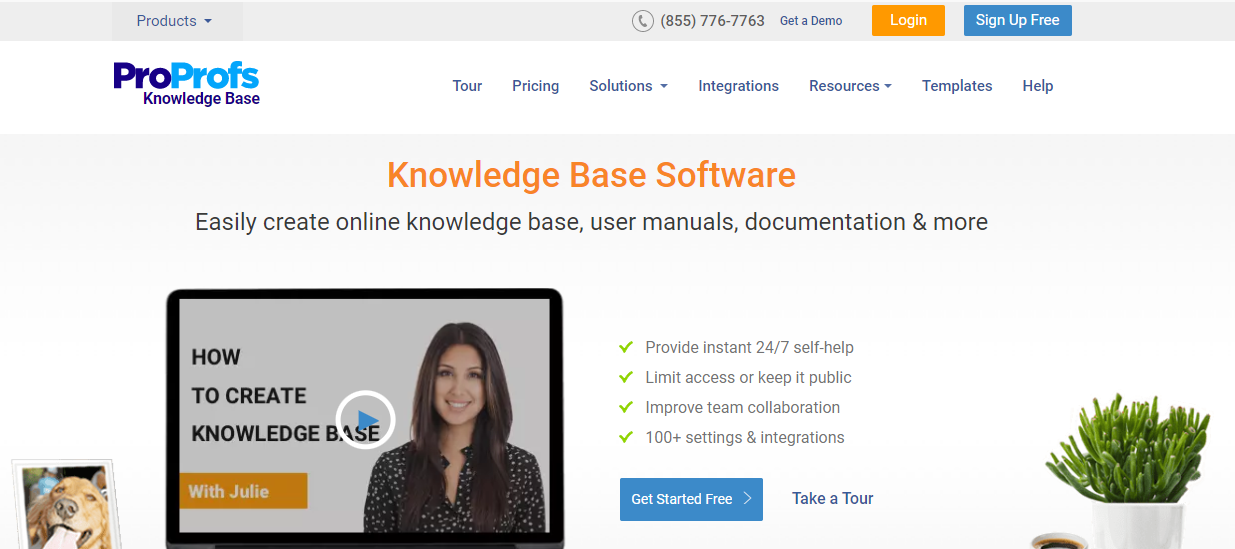Click the phone icon beside the number
The height and width of the screenshot is (549, 1235).
click(x=643, y=21)
